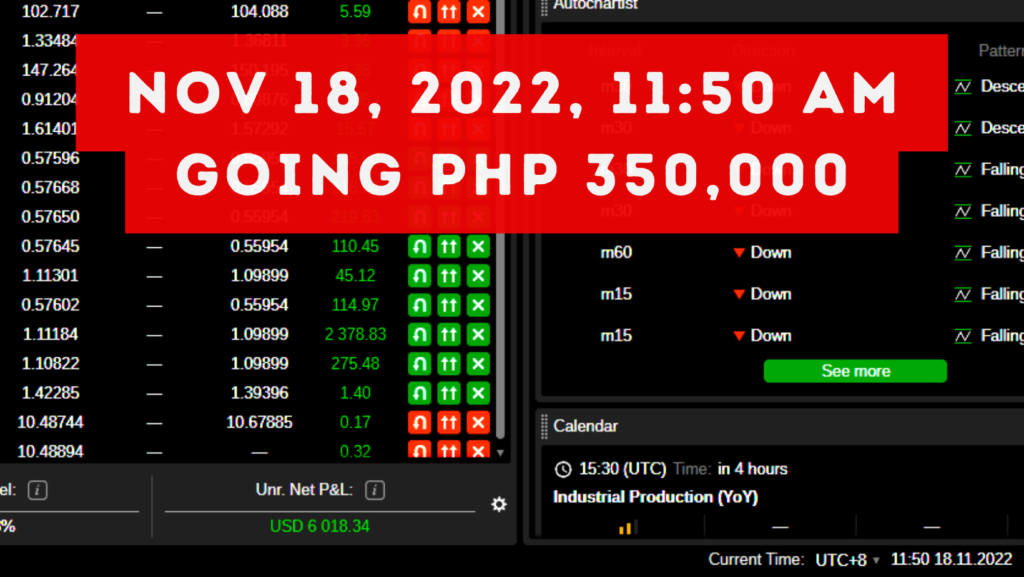Click the unrealized P&L value USD 6 018.34
Screen dimensions: 1024x577
320,526
